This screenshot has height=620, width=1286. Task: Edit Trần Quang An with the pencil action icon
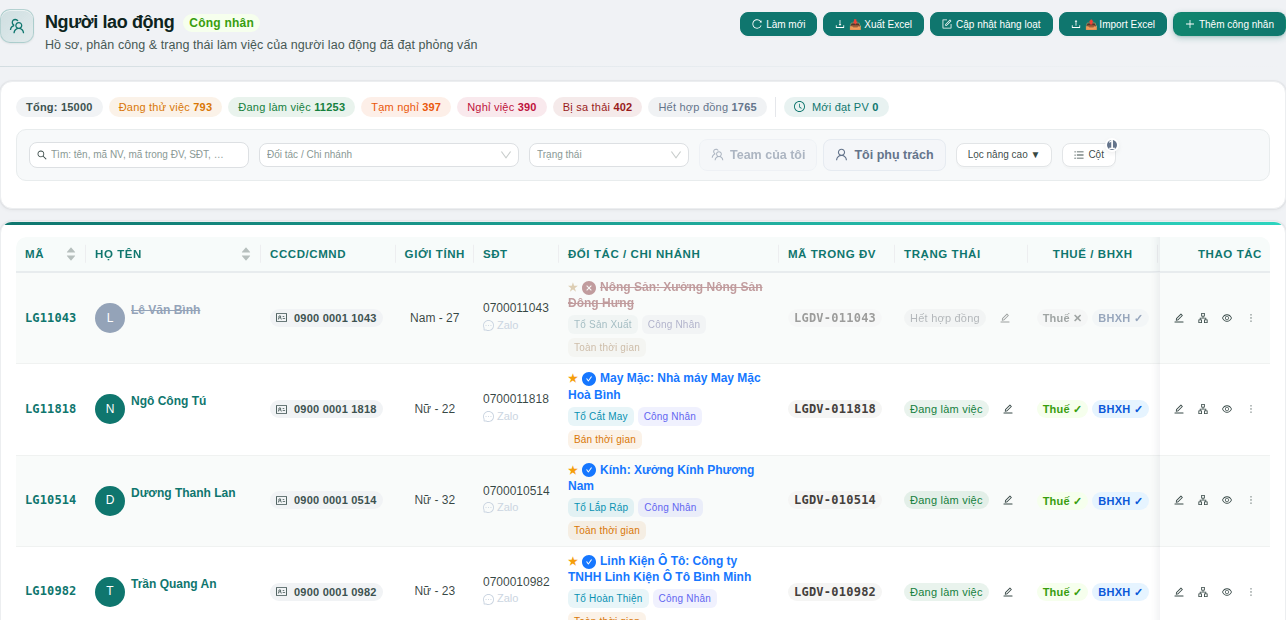click(x=1179, y=592)
